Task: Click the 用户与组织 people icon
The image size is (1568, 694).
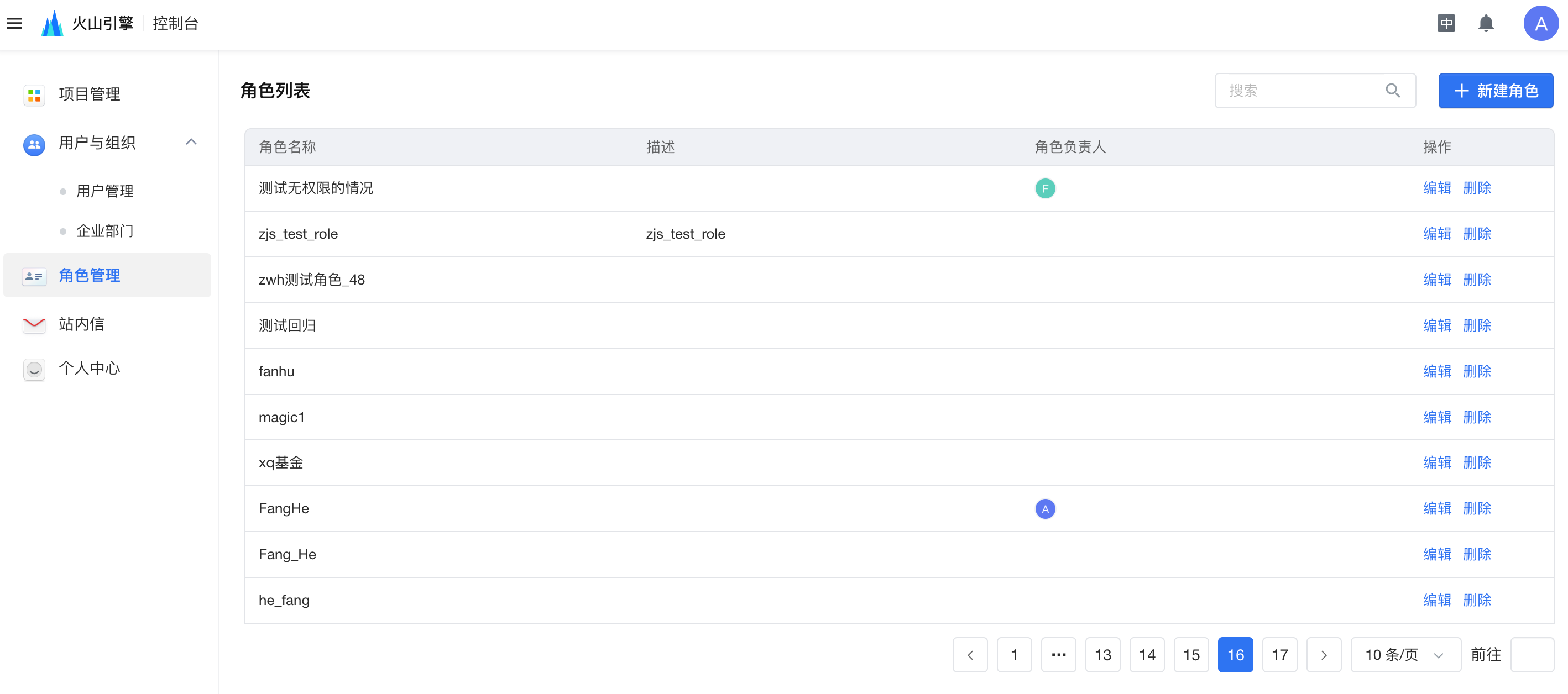Action: click(x=34, y=144)
